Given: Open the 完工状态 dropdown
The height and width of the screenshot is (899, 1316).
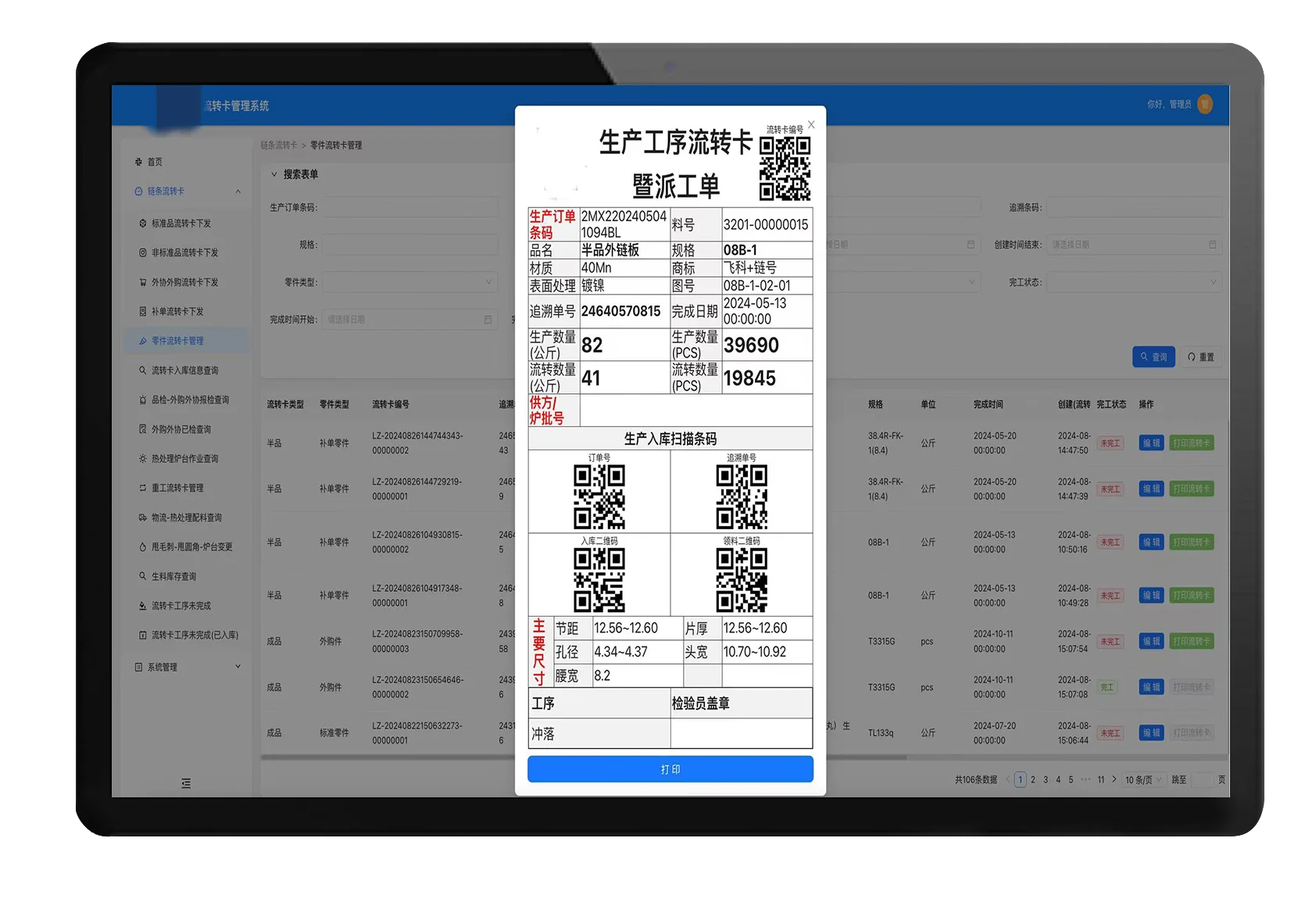Looking at the screenshot, I should point(1134,282).
